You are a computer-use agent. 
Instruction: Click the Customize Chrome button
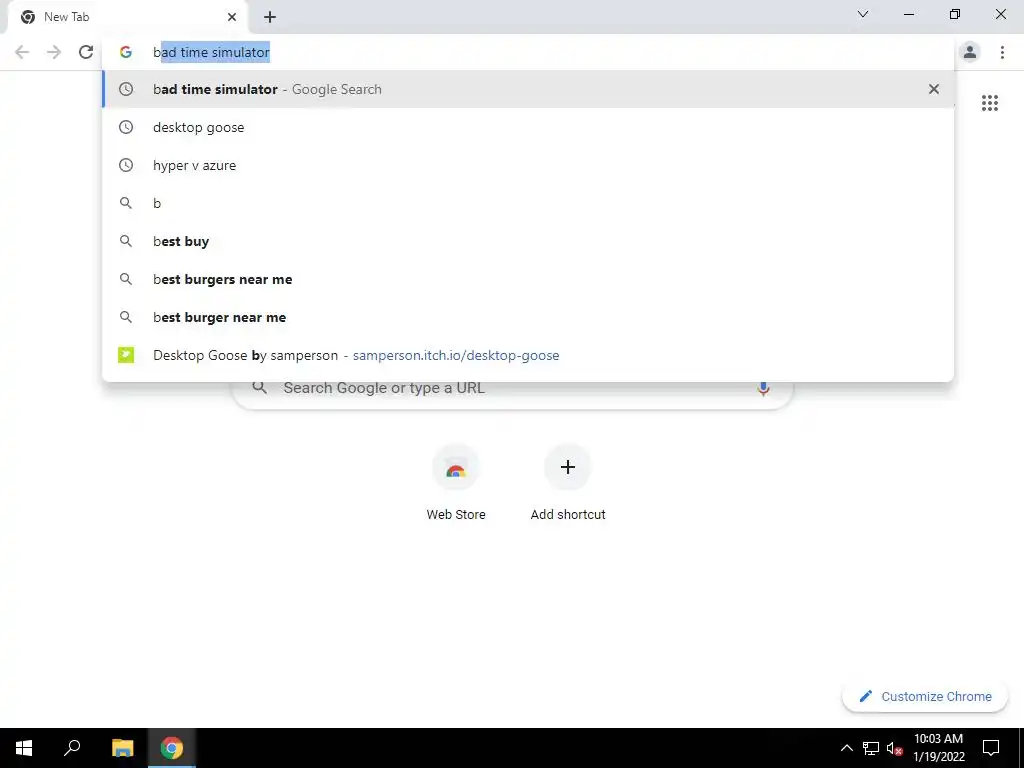pos(925,696)
